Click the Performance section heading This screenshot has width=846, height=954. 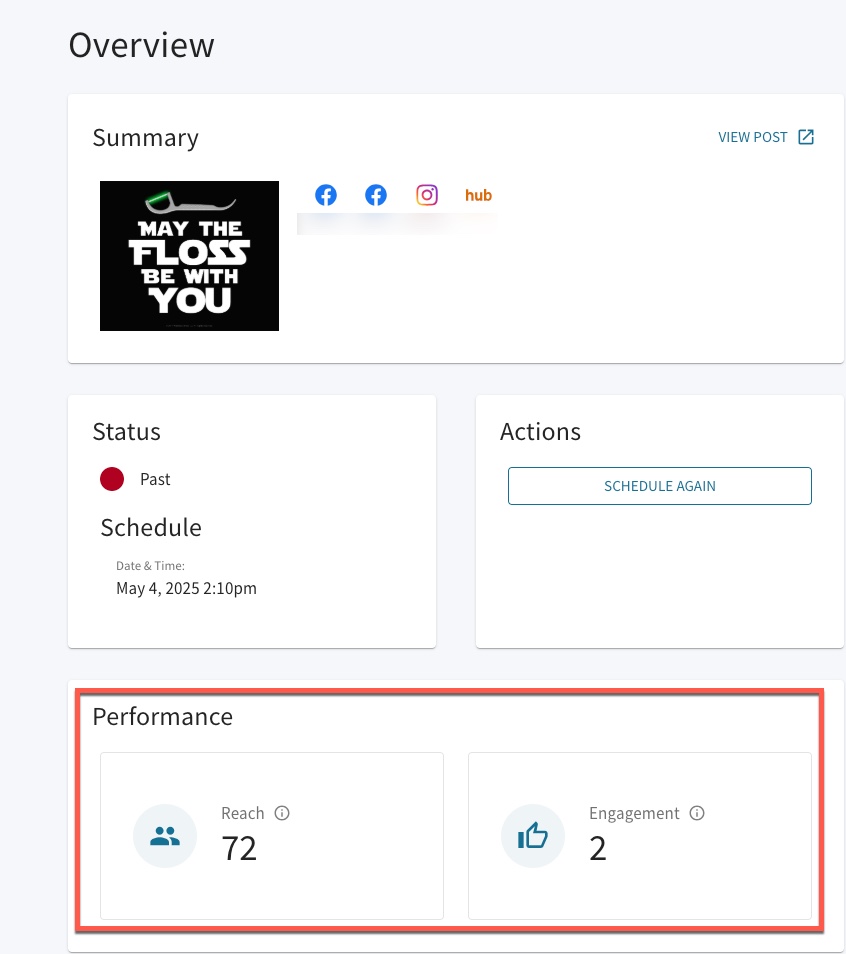(x=163, y=717)
